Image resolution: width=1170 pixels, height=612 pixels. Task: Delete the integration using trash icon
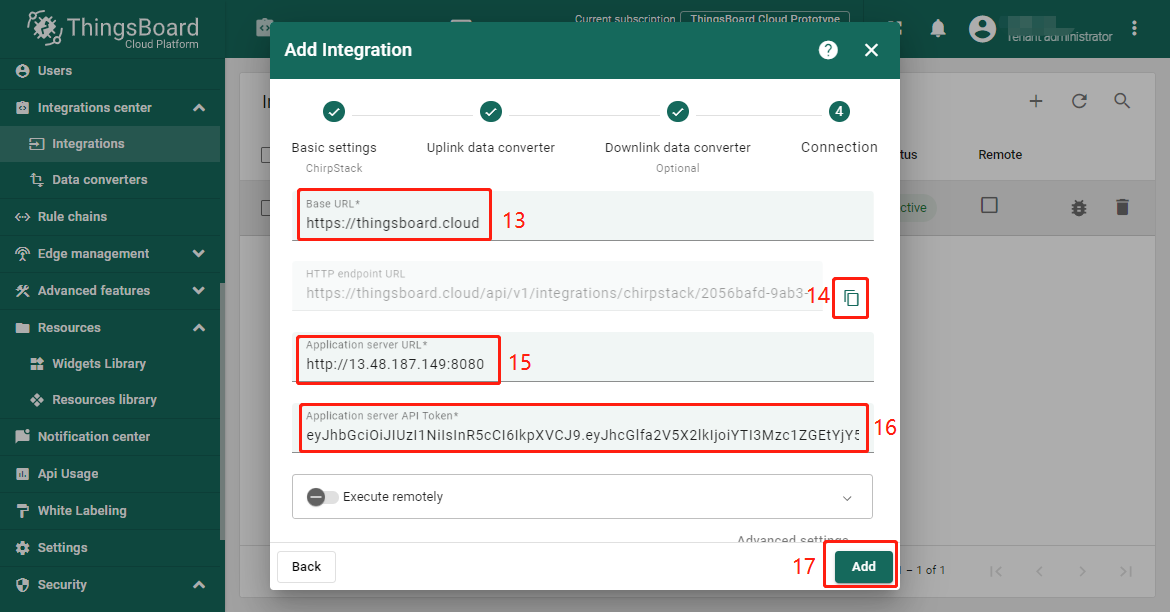(x=1122, y=207)
